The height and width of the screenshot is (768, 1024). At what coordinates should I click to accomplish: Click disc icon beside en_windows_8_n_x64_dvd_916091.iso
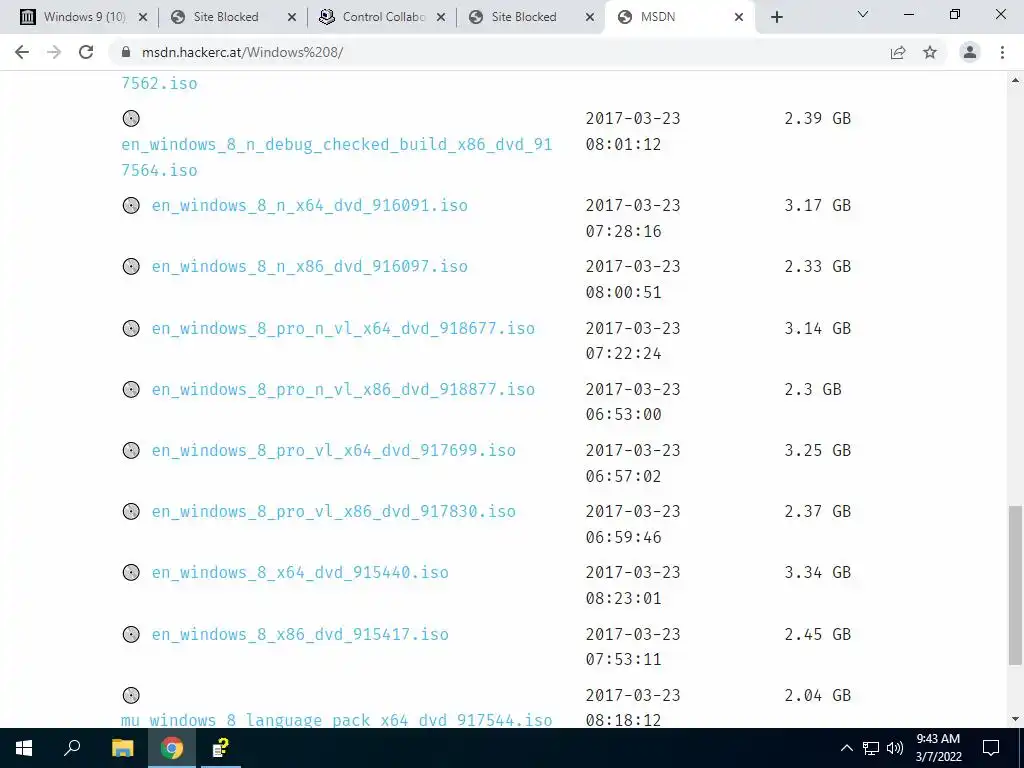(131, 206)
